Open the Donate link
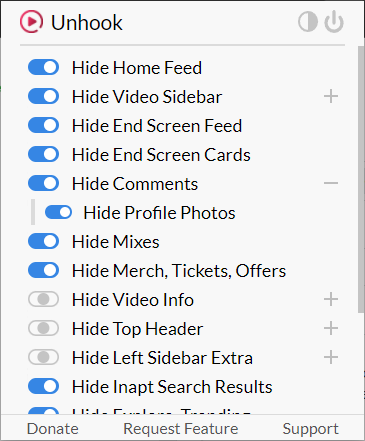Image resolution: width=365 pixels, height=441 pixels. [x=53, y=429]
